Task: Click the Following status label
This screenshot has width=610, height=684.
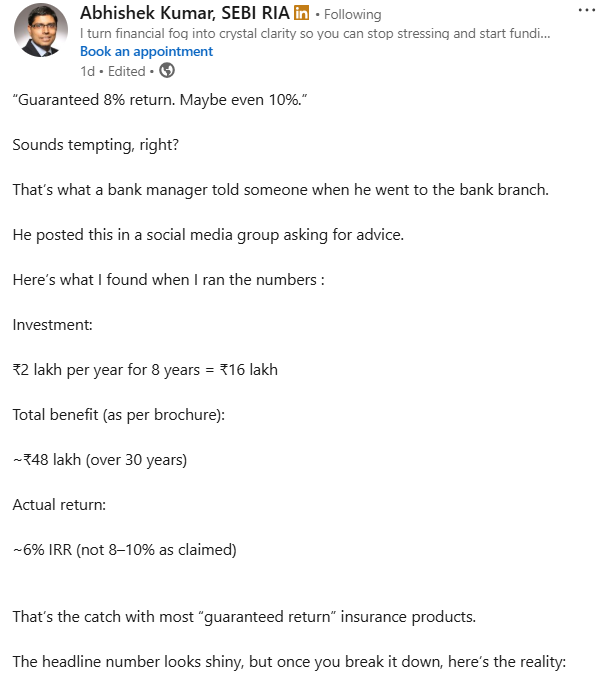Action: point(353,14)
